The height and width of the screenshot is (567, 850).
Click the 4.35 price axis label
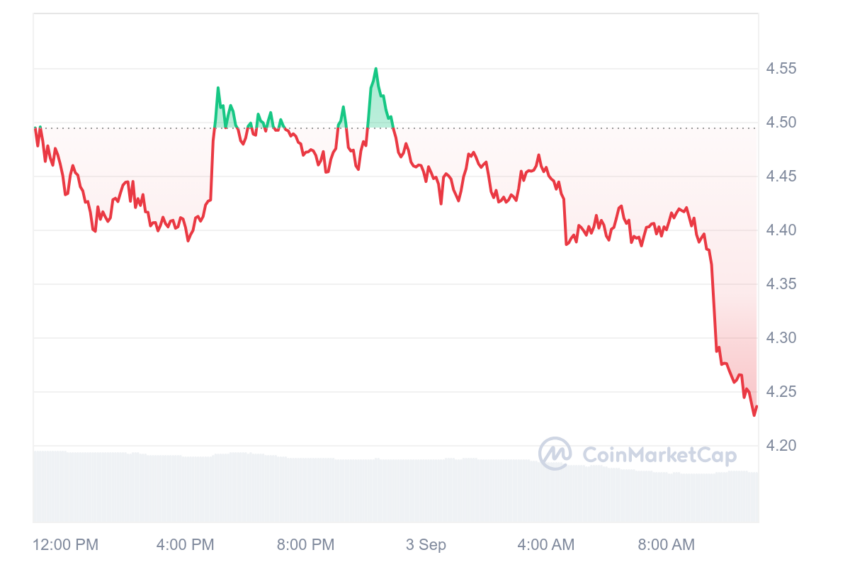(781, 284)
